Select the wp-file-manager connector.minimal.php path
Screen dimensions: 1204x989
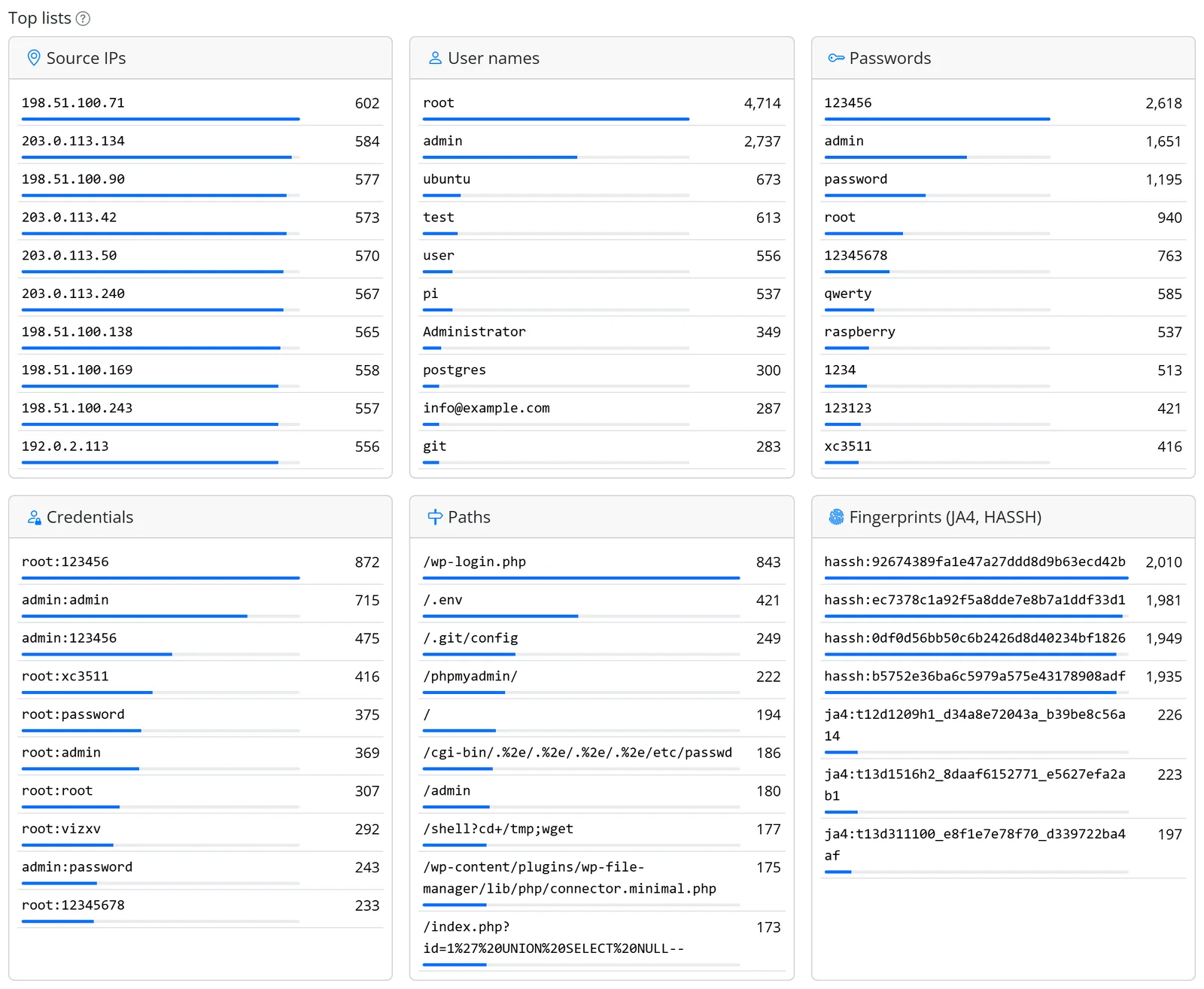[570, 878]
